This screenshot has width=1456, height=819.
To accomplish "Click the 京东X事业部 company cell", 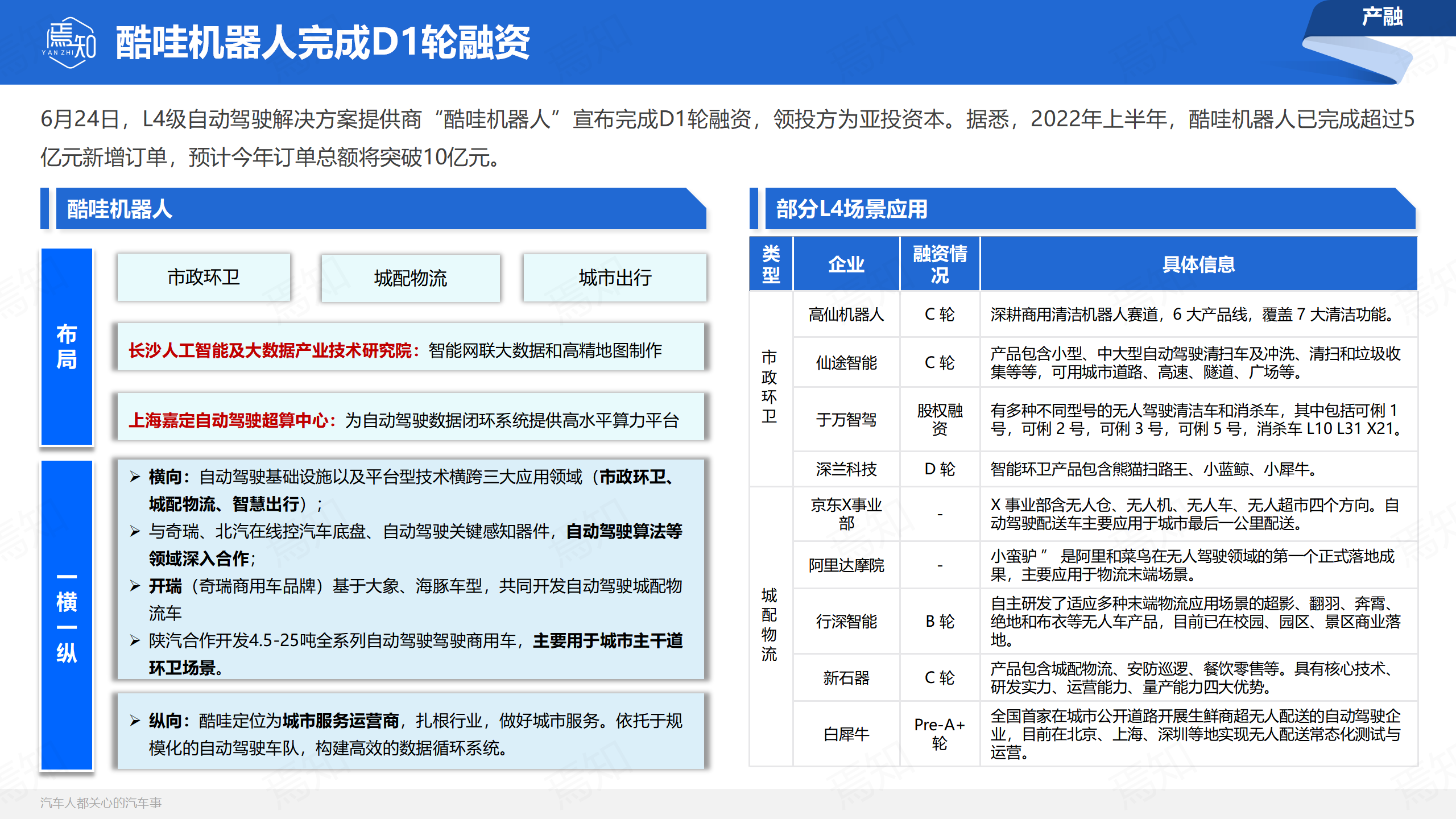I will point(846,514).
